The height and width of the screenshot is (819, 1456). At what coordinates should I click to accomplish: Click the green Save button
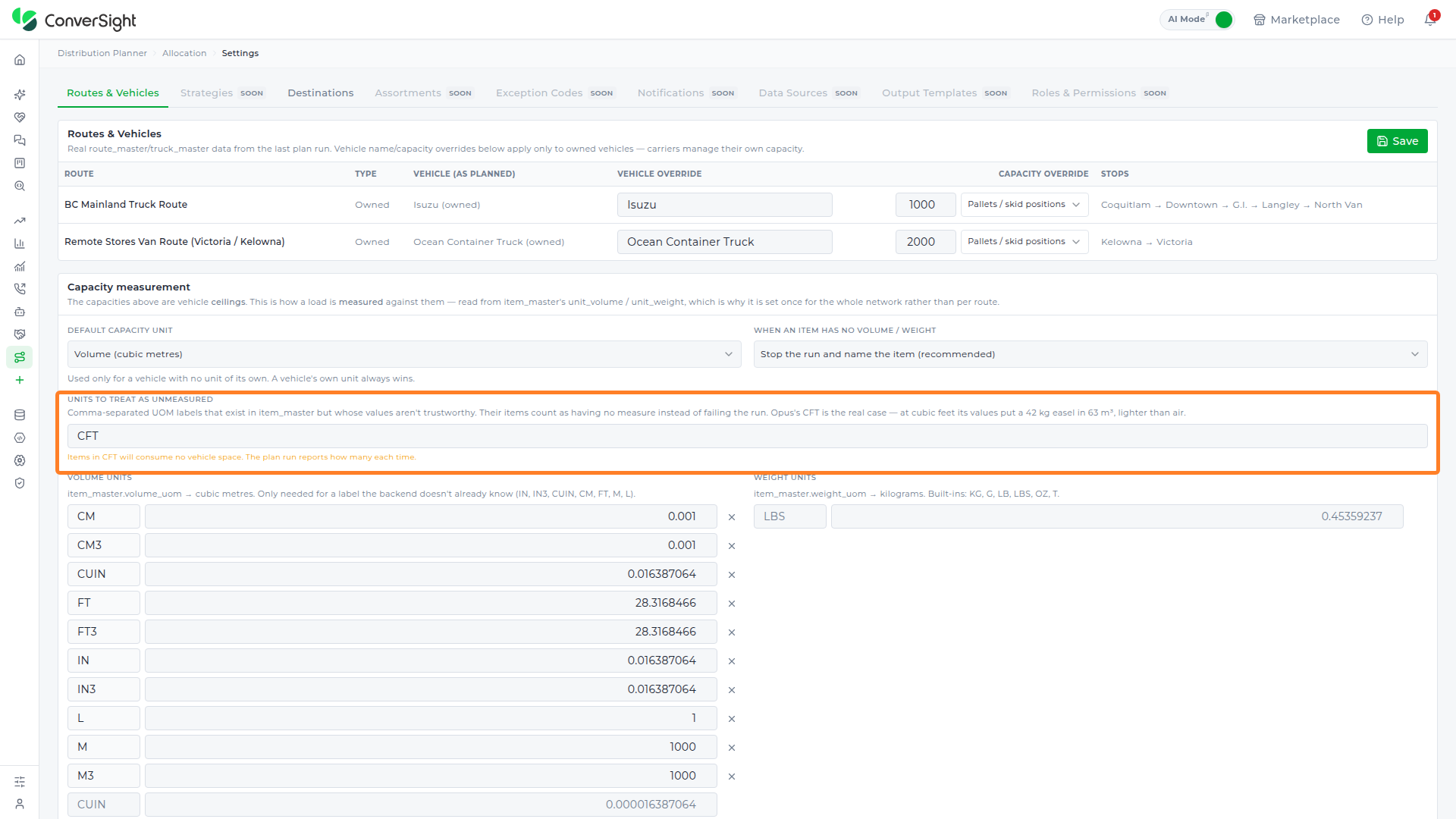[x=1397, y=141]
